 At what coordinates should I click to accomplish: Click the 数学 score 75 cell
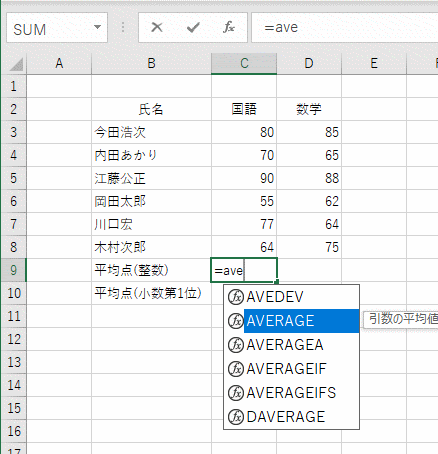coord(309,247)
